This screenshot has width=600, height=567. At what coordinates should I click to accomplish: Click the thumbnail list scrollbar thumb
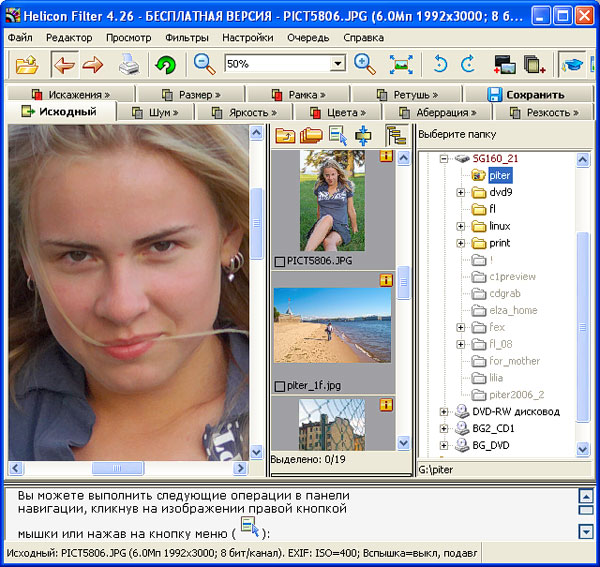pos(403,282)
